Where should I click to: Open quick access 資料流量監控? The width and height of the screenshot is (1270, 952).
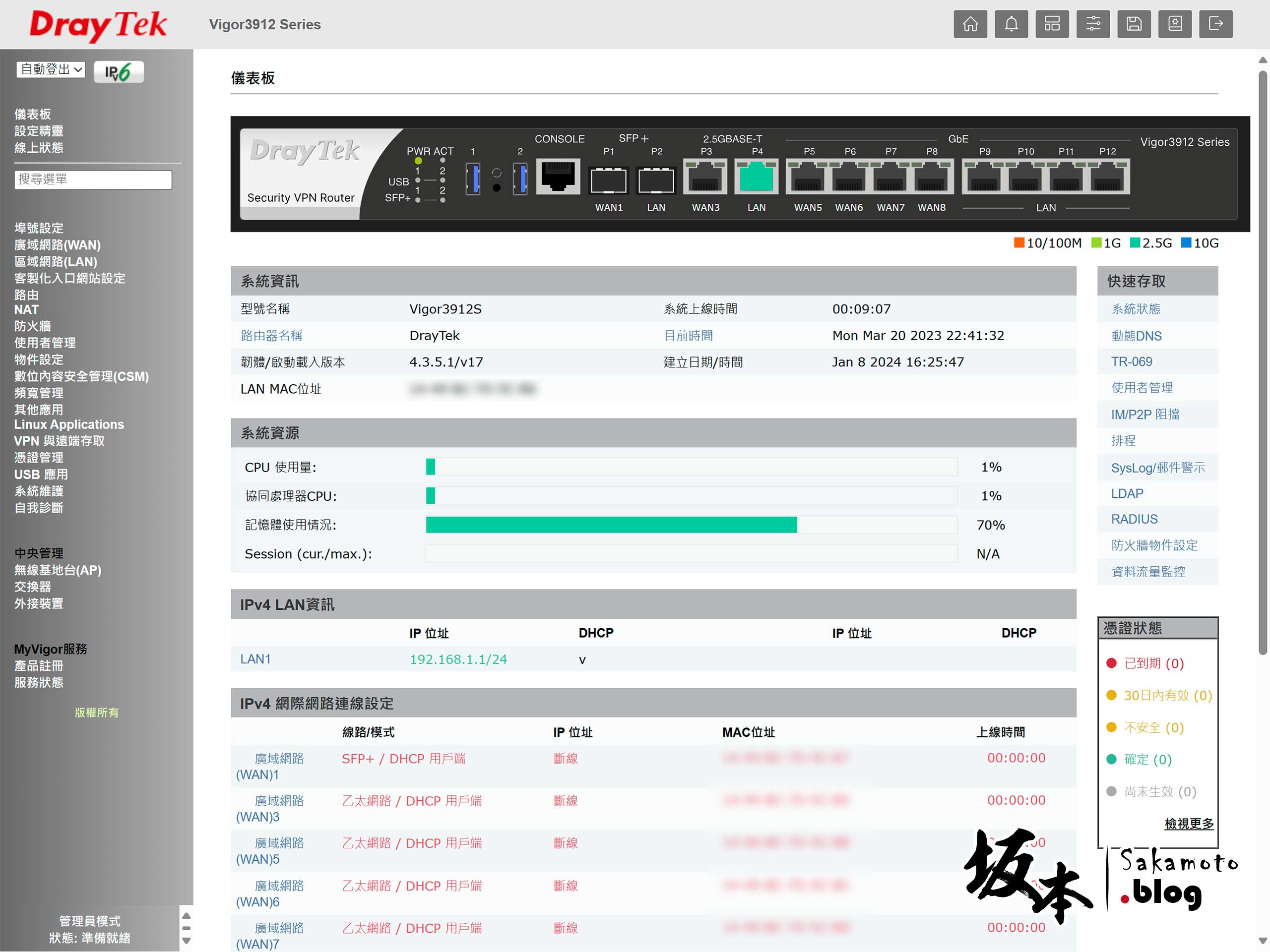(x=1148, y=572)
